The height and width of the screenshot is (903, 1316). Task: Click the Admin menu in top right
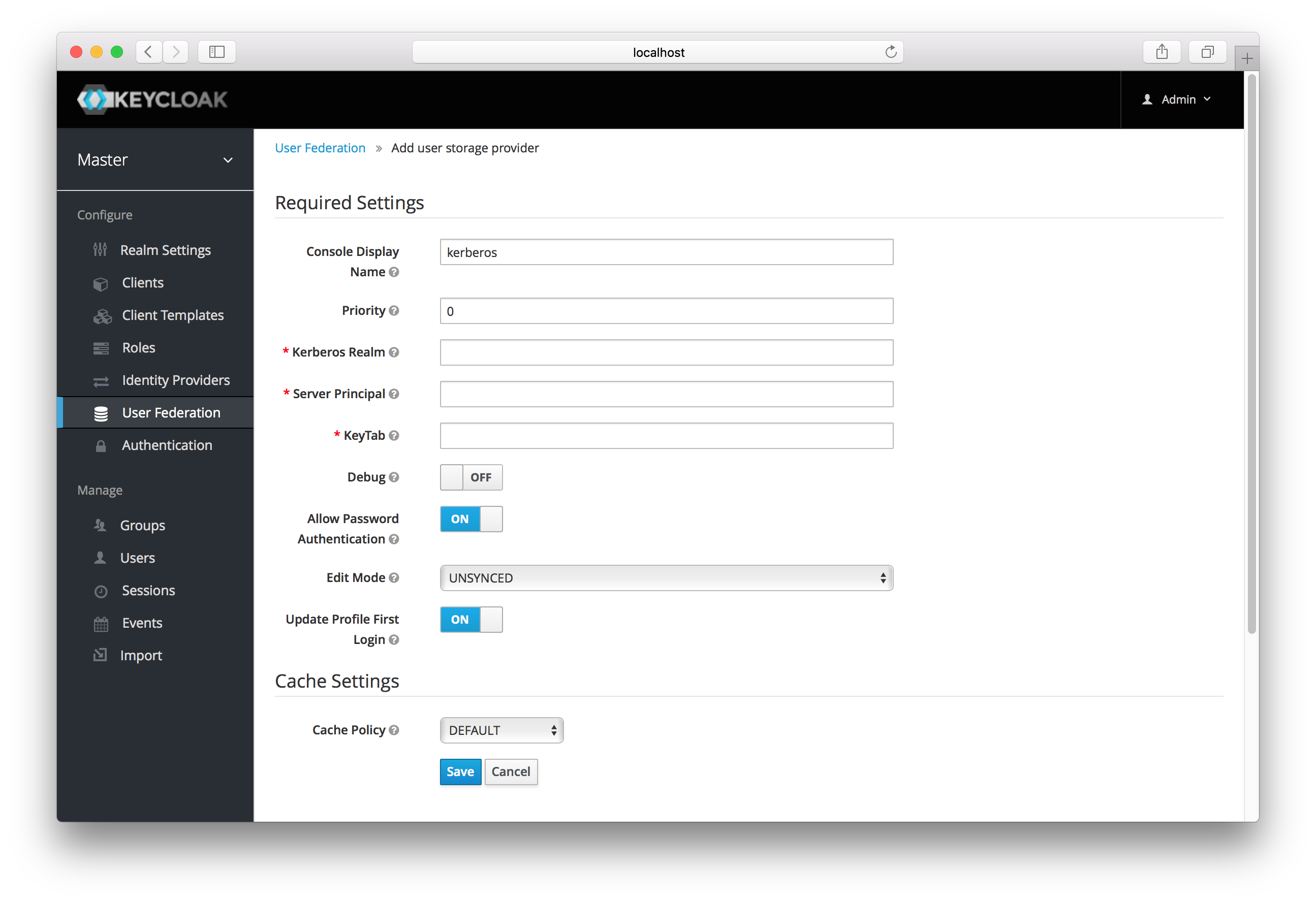[1180, 98]
